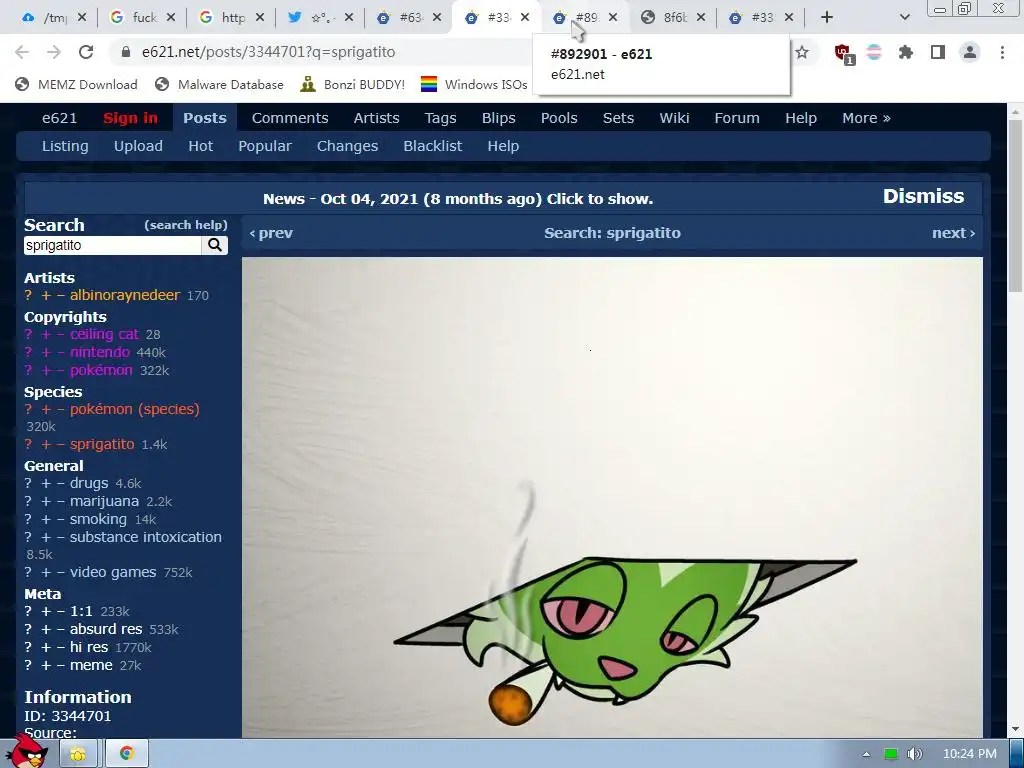Open the Artists menu item

(x=376, y=118)
